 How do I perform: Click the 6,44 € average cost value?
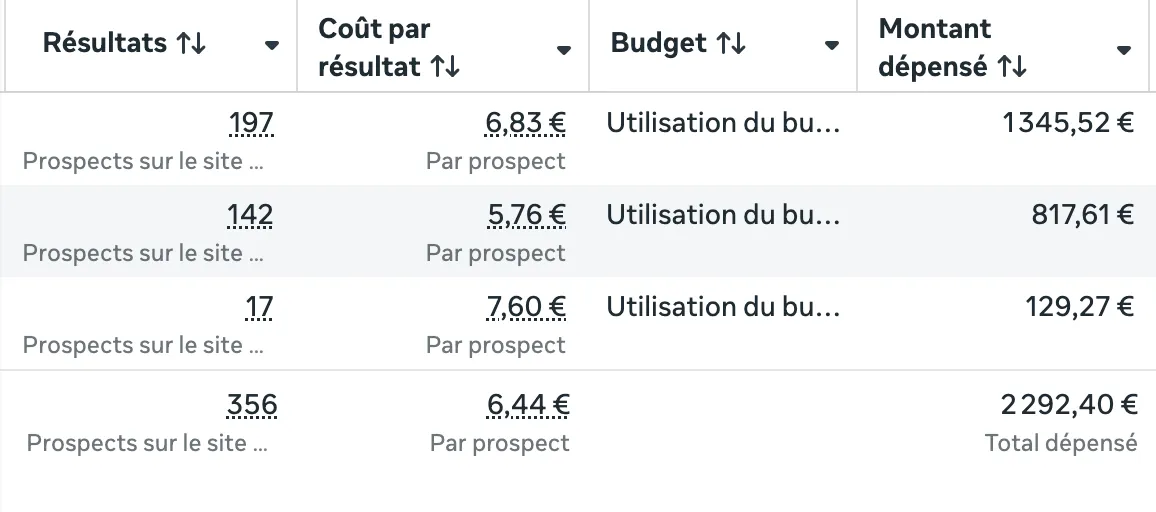pos(528,405)
